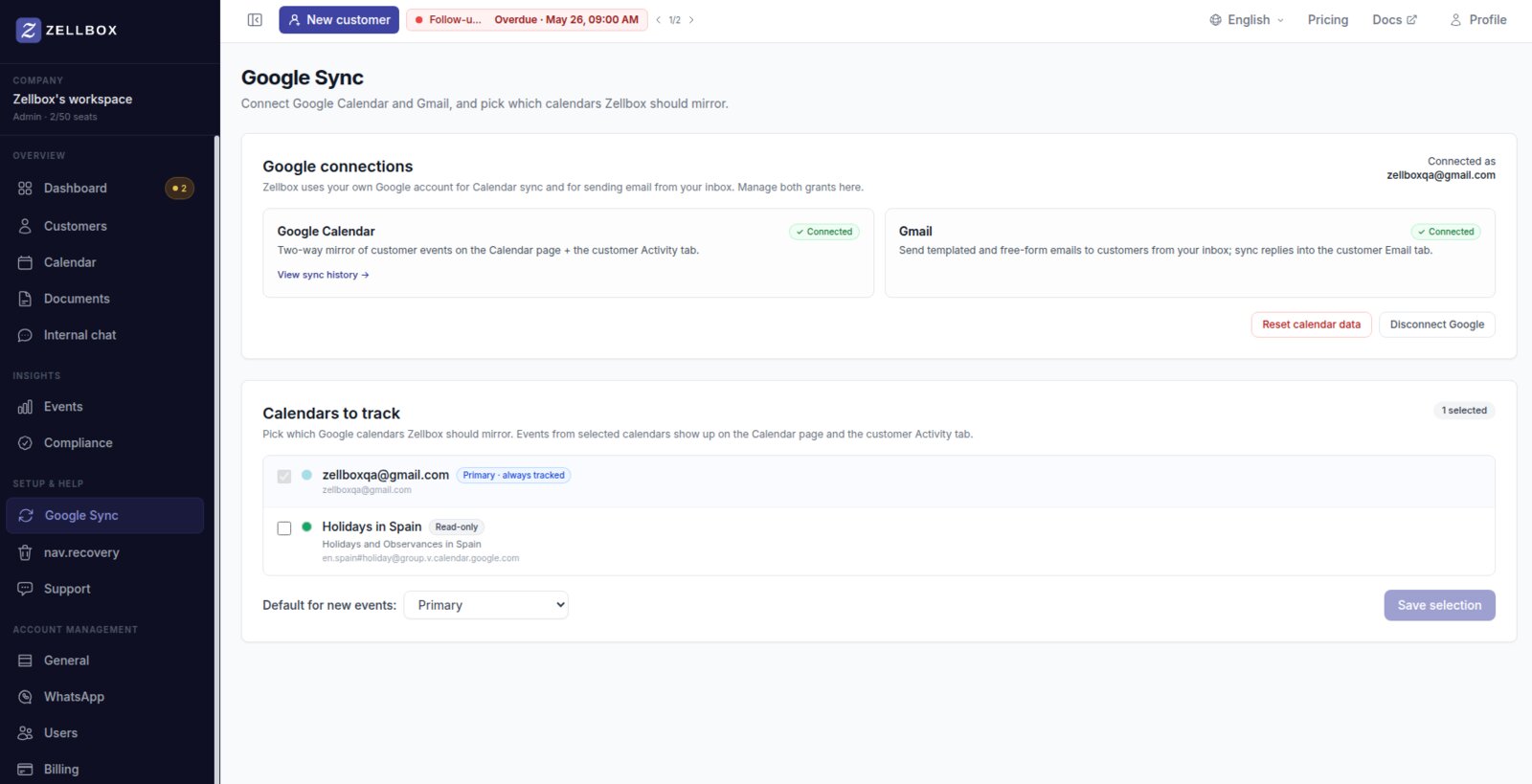Viewport: 1532px width, 784px height.
Task: Open Billing page from the sidebar
Action: point(105,770)
